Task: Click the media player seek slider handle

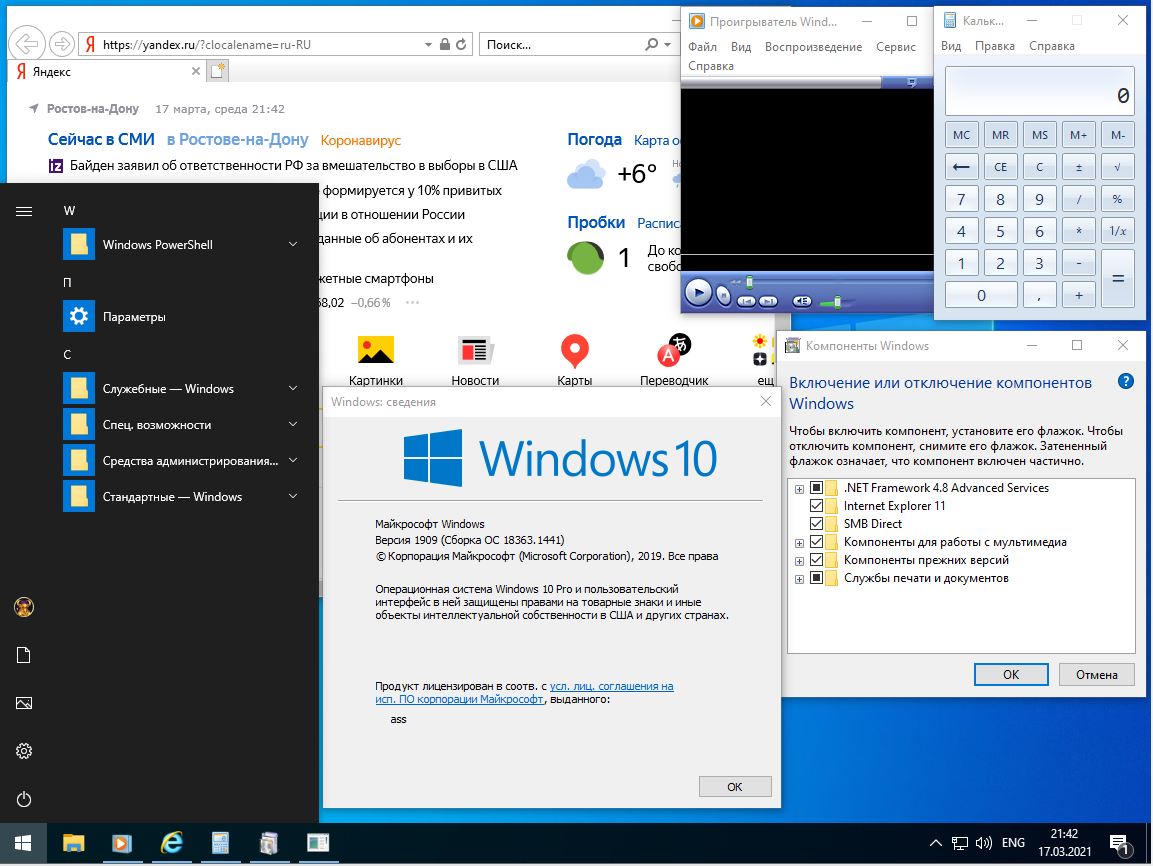Action: coord(749,282)
